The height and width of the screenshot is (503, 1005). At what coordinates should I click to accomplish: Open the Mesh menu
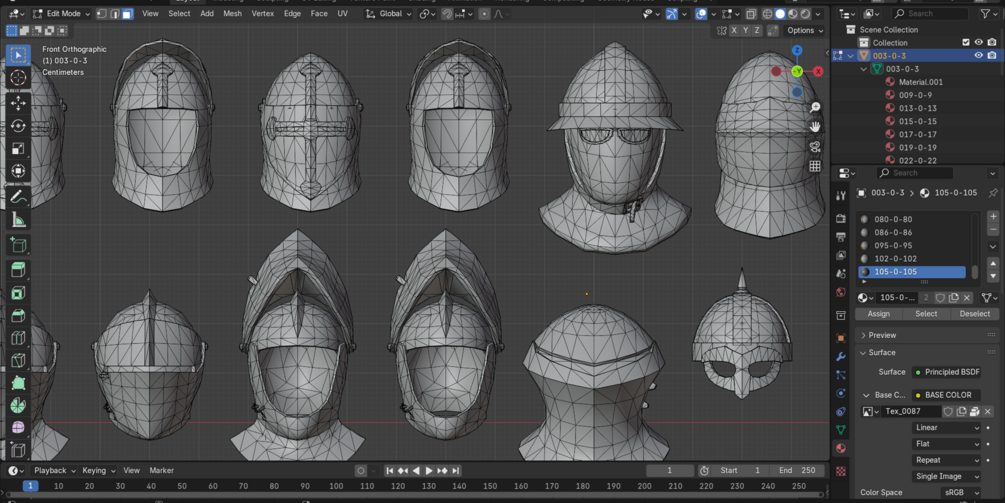pyautogui.click(x=232, y=14)
